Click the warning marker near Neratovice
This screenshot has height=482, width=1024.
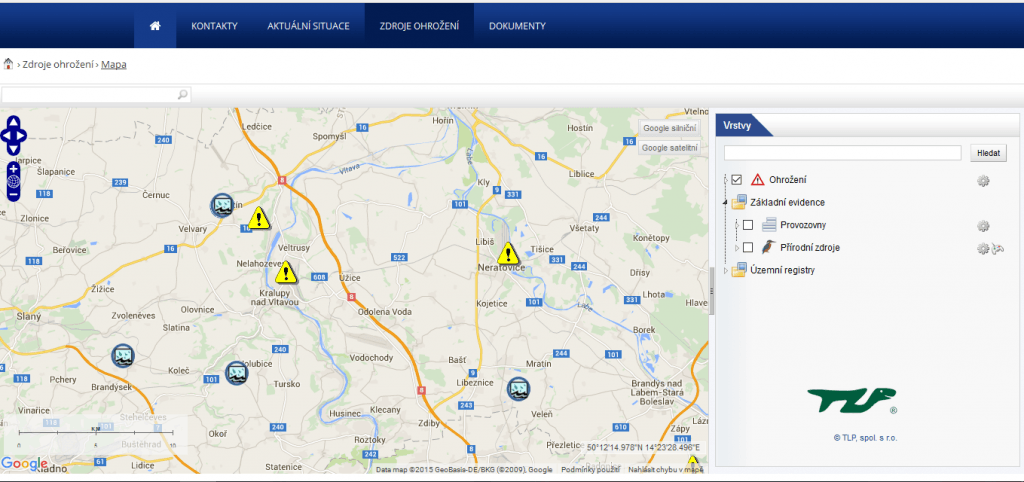[508, 253]
